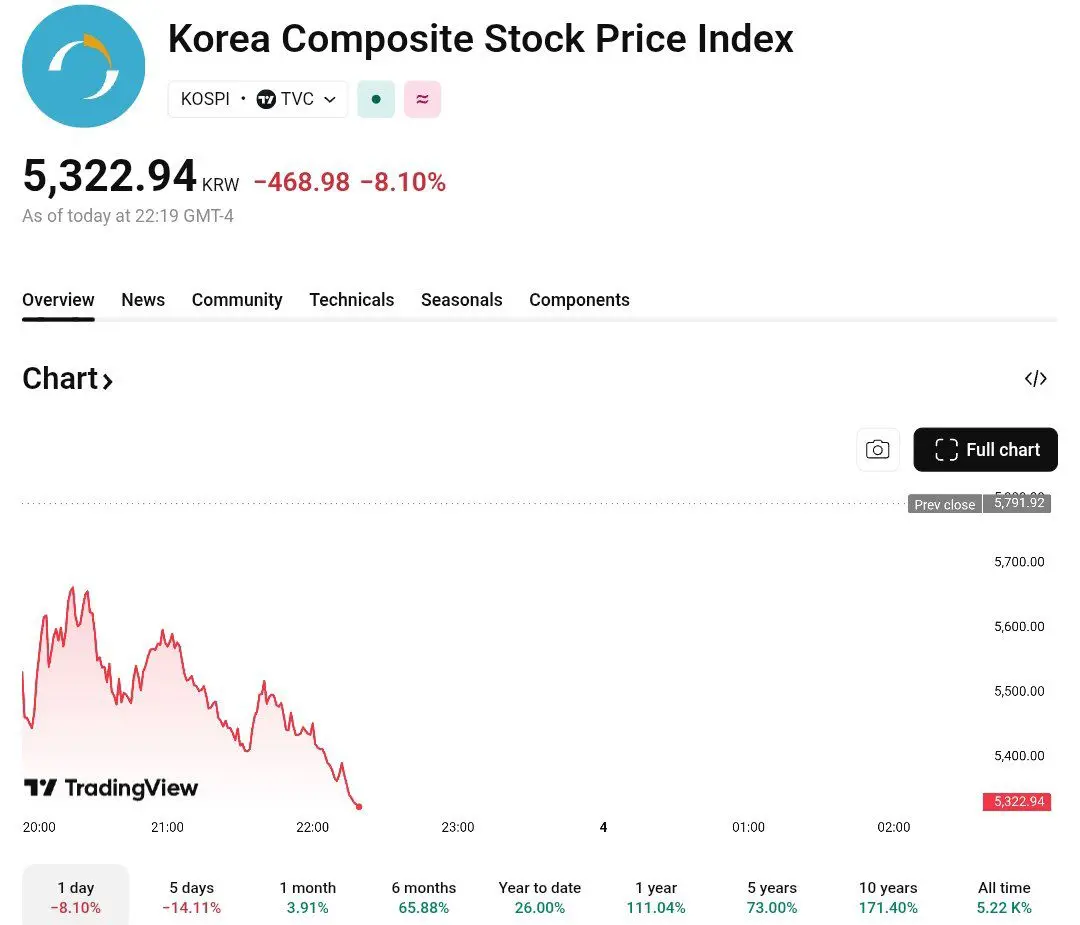Click the Prev close price label
Screen dimensions: 1080x925
pyautogui.click(x=944, y=505)
